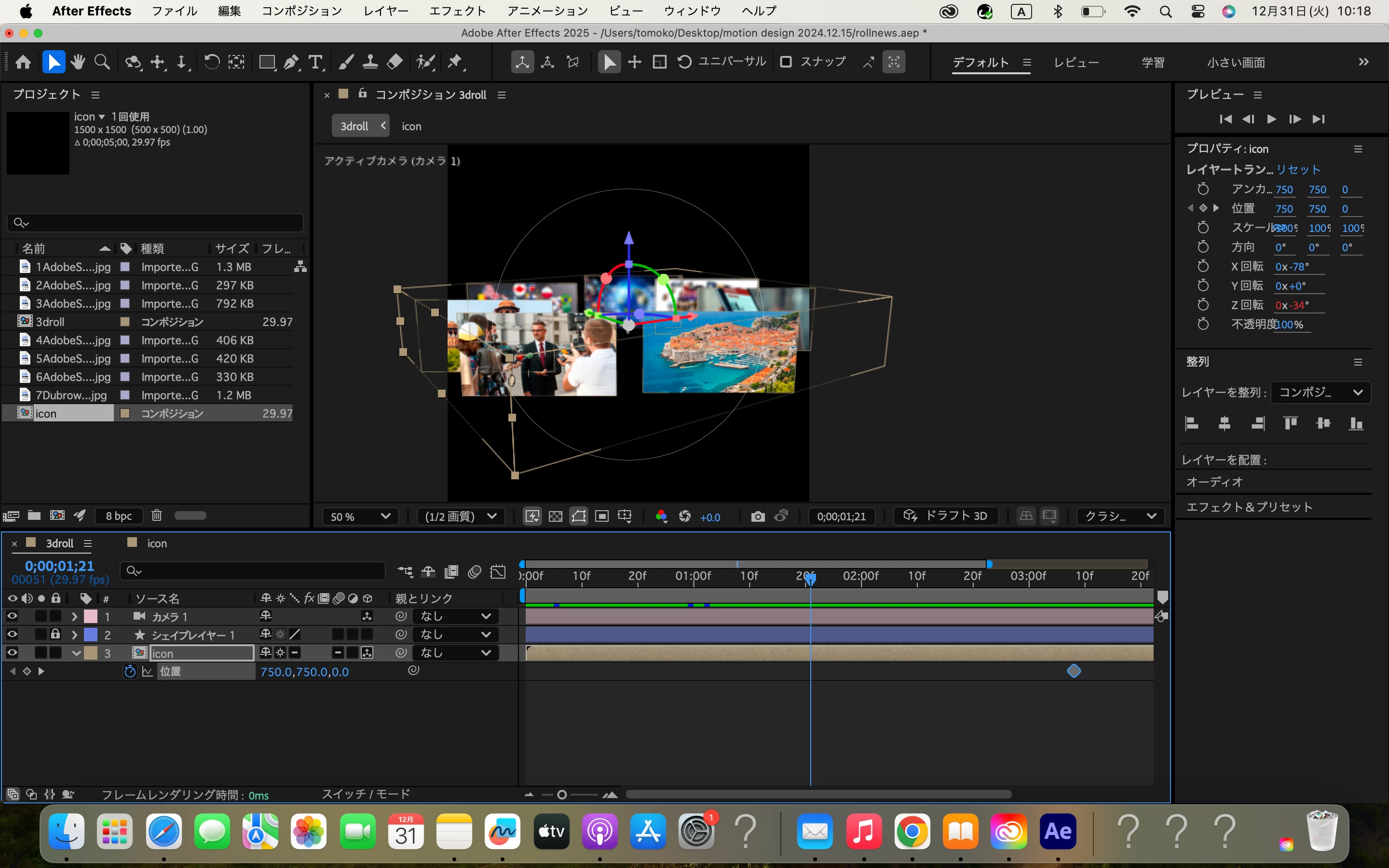Viewport: 1389px width, 868px height.
Task: Click the timeline zoom slider handle
Action: 562,795
